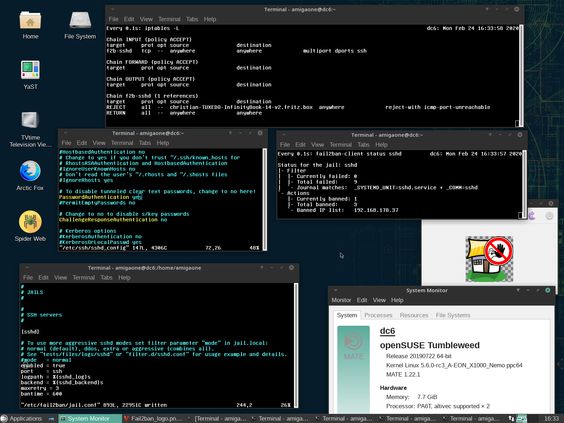Open the Monitor menu in System Monitor
Image resolution: width=564 pixels, height=423 pixels.
pos(341,300)
